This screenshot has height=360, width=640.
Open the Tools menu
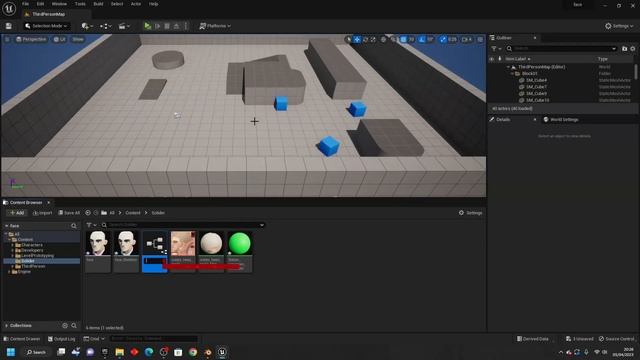click(x=80, y=4)
